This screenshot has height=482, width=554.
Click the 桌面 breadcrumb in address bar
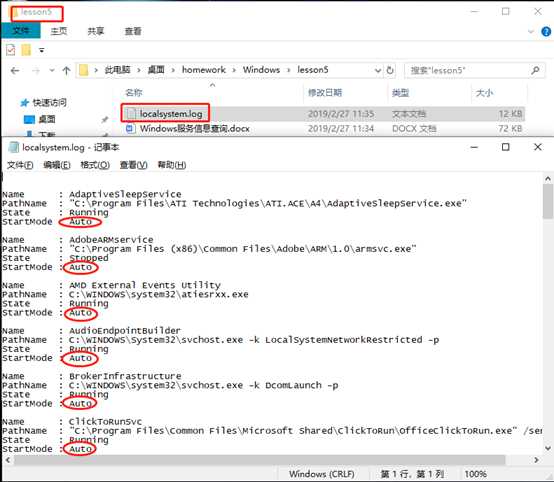coord(156,70)
